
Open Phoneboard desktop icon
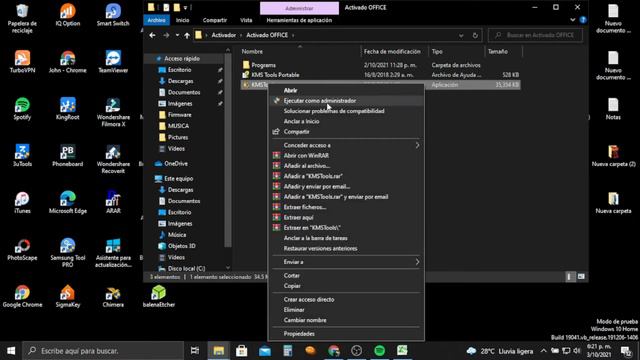(x=68, y=156)
